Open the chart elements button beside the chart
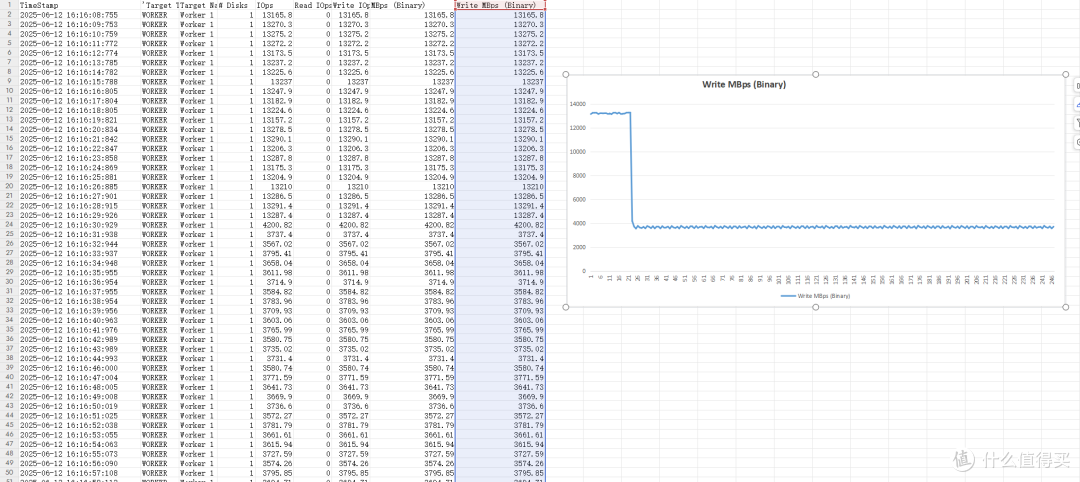Viewport: 1080px width, 482px height. coord(1076,87)
